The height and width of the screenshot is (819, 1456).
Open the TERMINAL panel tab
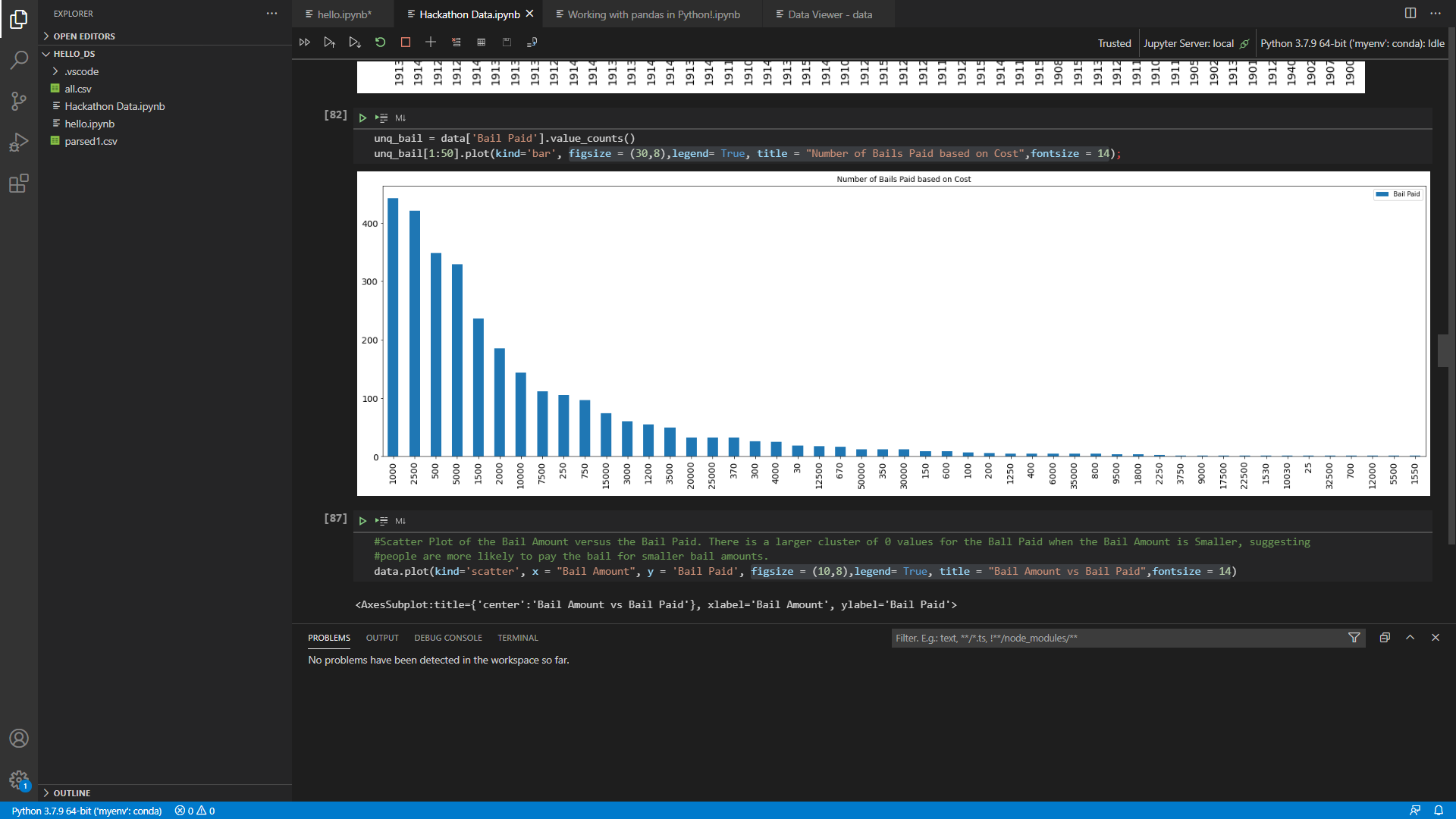pyautogui.click(x=517, y=638)
